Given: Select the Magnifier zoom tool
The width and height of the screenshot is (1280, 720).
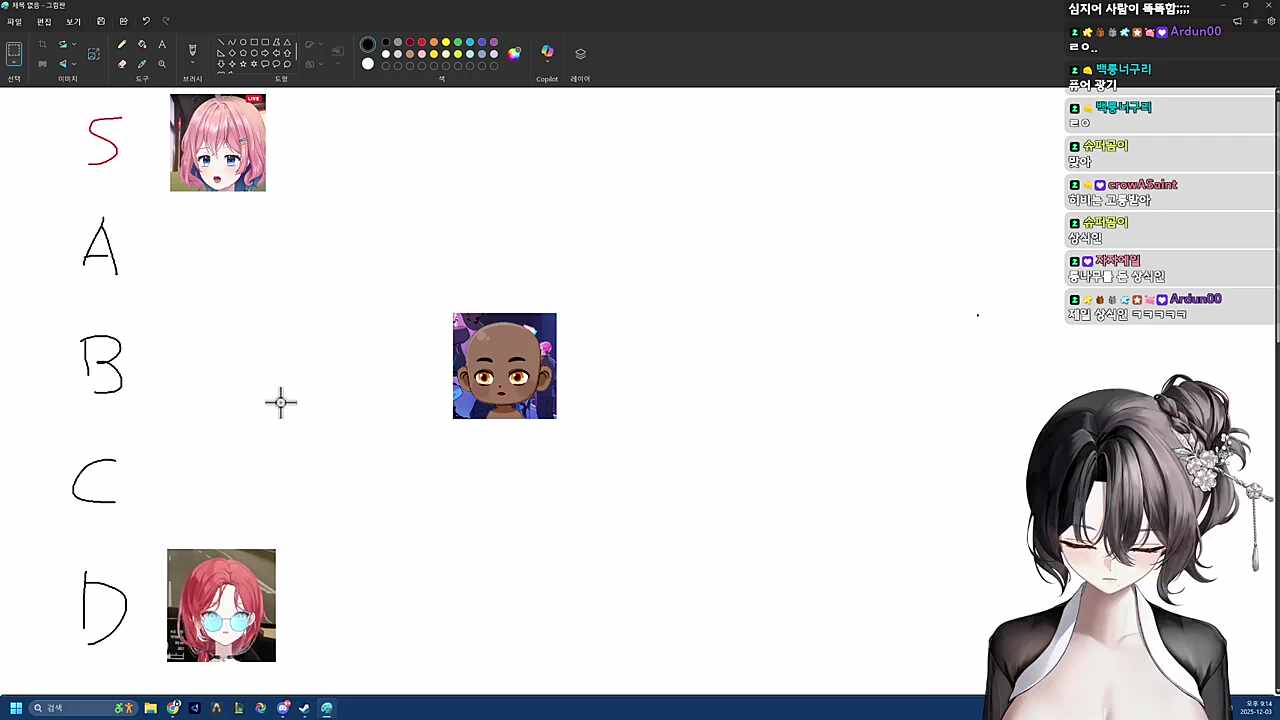Looking at the screenshot, I should coord(162,64).
